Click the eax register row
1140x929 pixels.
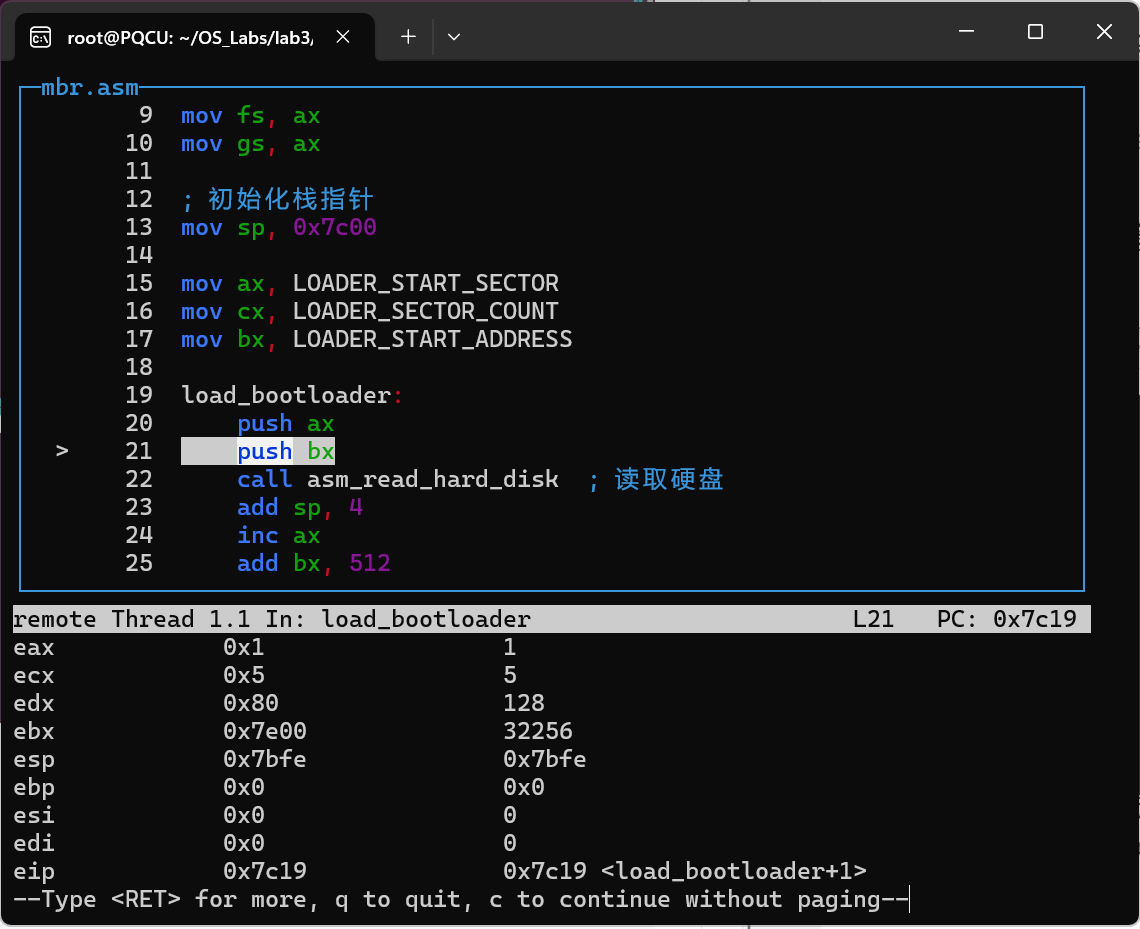click(265, 647)
